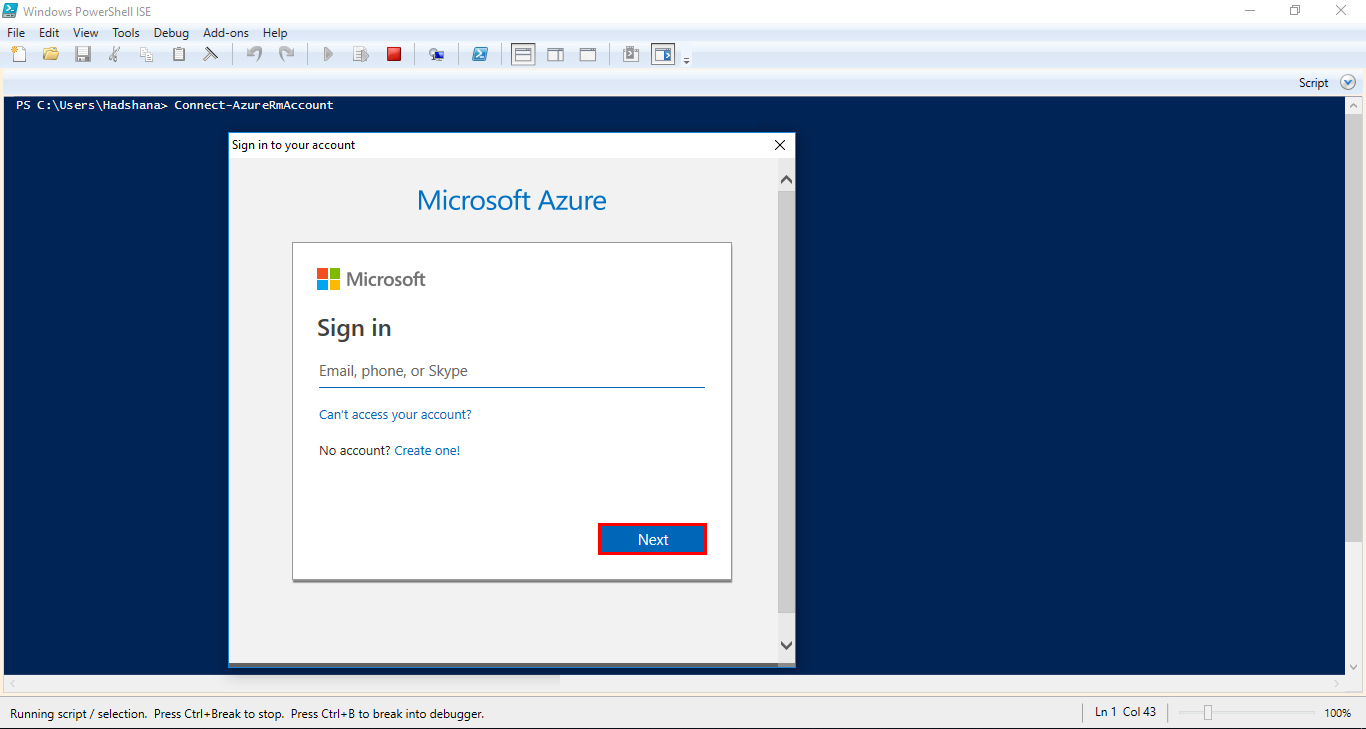Open a script using the folder icon
Screen dimensions: 1366x729
point(51,54)
